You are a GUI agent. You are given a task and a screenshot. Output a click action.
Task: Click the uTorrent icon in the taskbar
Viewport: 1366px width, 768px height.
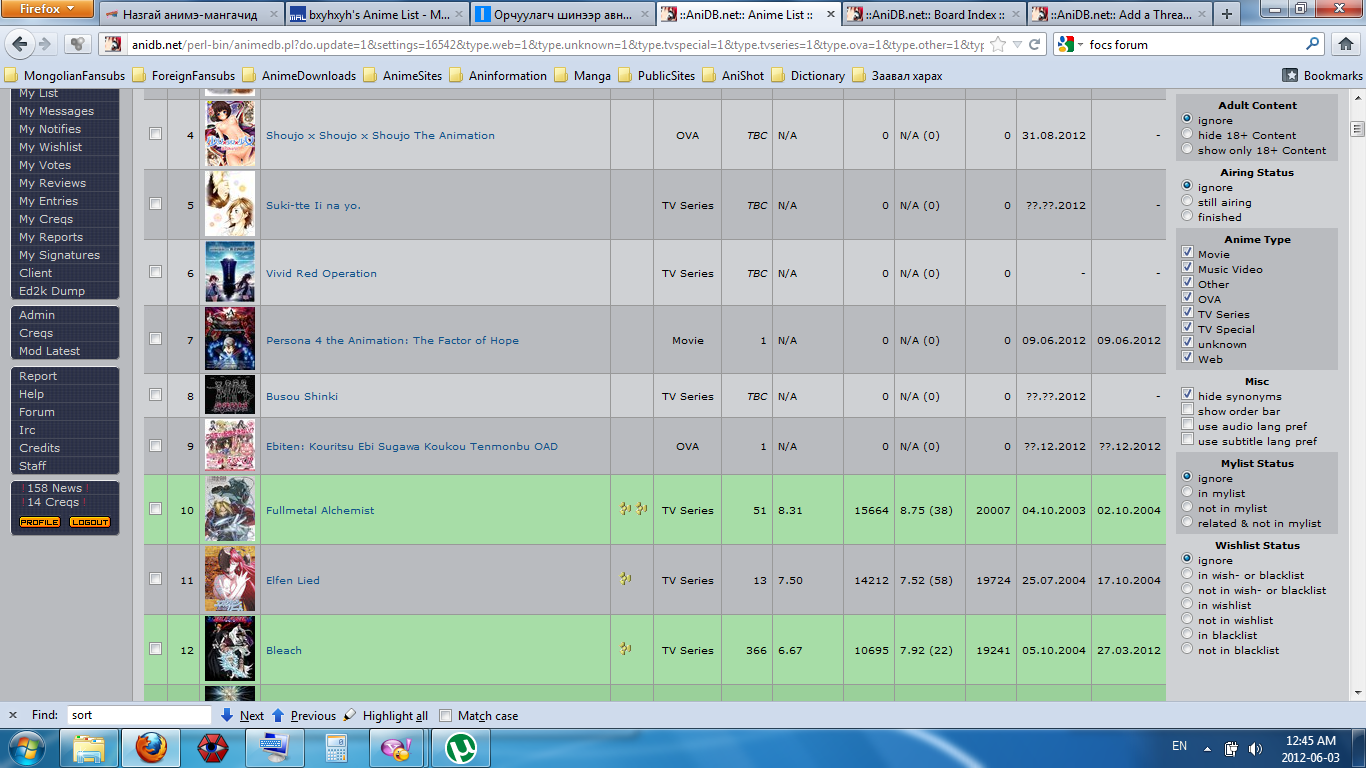pos(460,747)
